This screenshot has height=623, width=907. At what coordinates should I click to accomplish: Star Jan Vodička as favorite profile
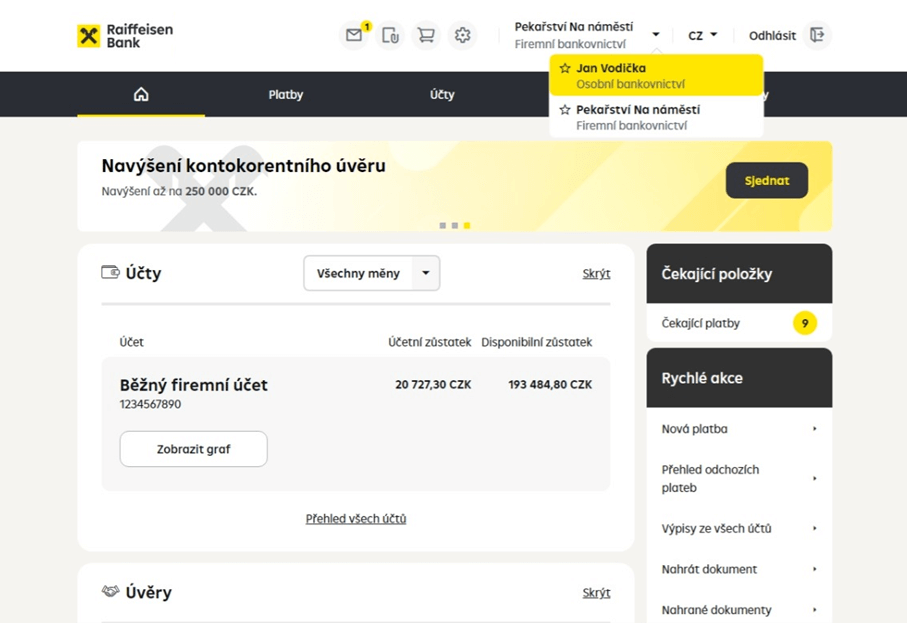[565, 68]
